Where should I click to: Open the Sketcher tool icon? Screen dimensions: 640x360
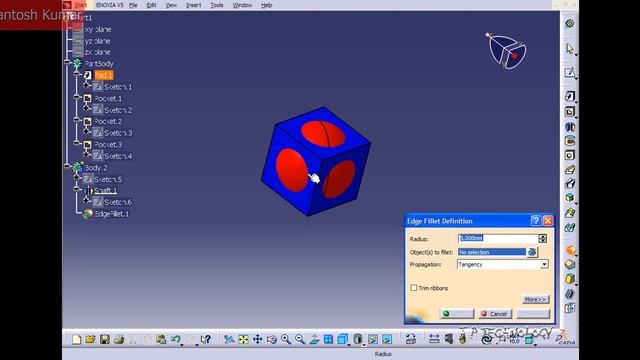point(570,73)
